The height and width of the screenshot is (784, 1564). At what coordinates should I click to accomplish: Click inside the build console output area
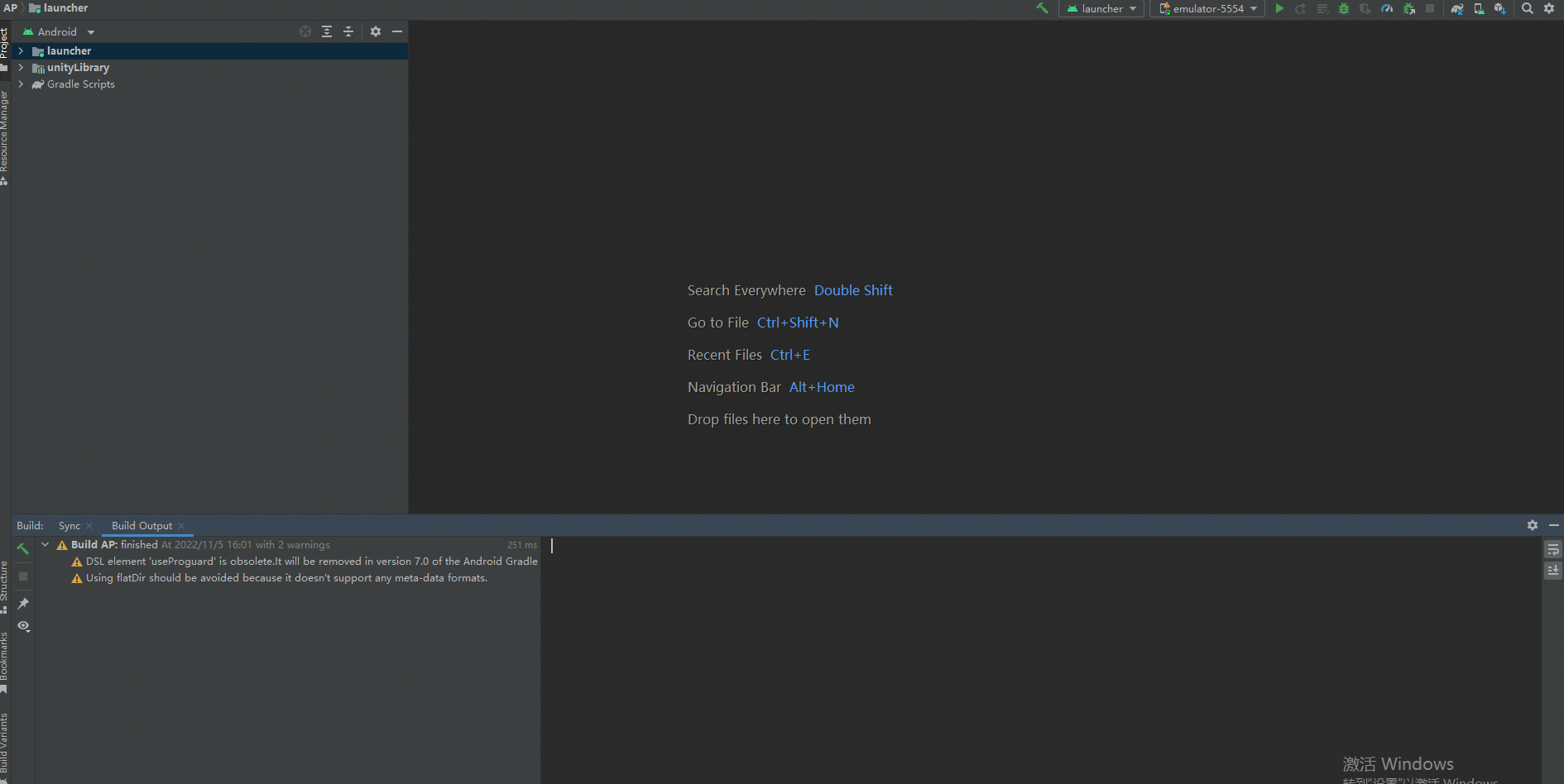coord(1040,660)
